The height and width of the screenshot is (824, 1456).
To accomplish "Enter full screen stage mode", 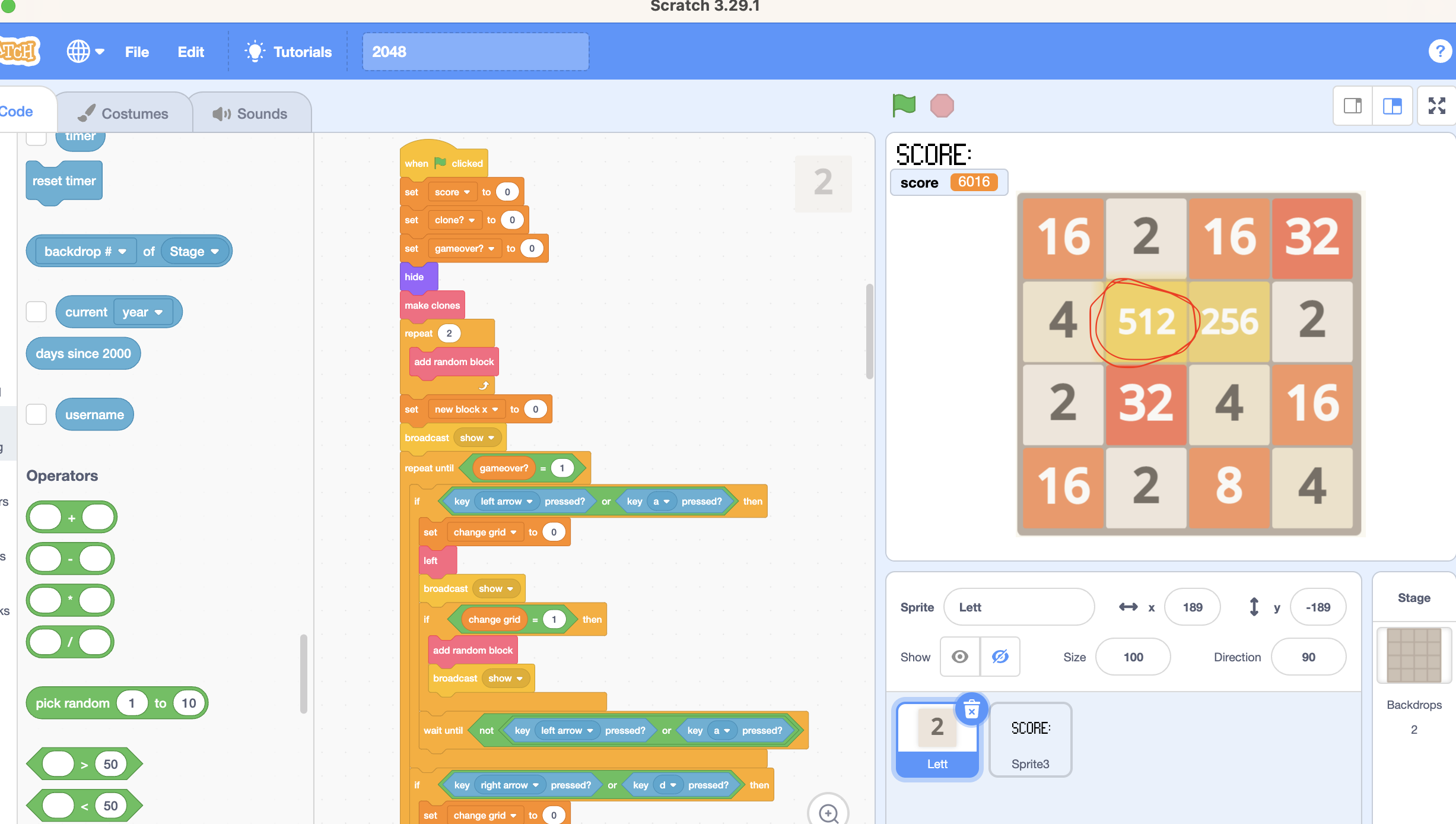I will click(x=1436, y=106).
